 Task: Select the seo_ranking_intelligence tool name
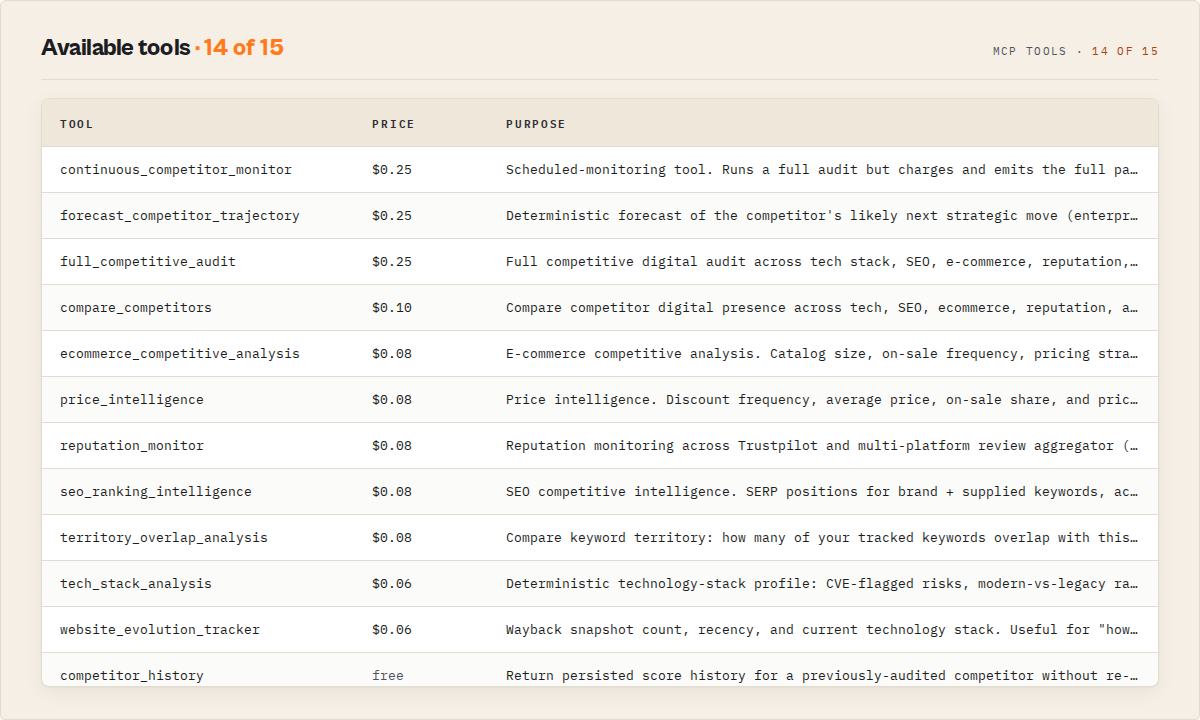(156, 492)
